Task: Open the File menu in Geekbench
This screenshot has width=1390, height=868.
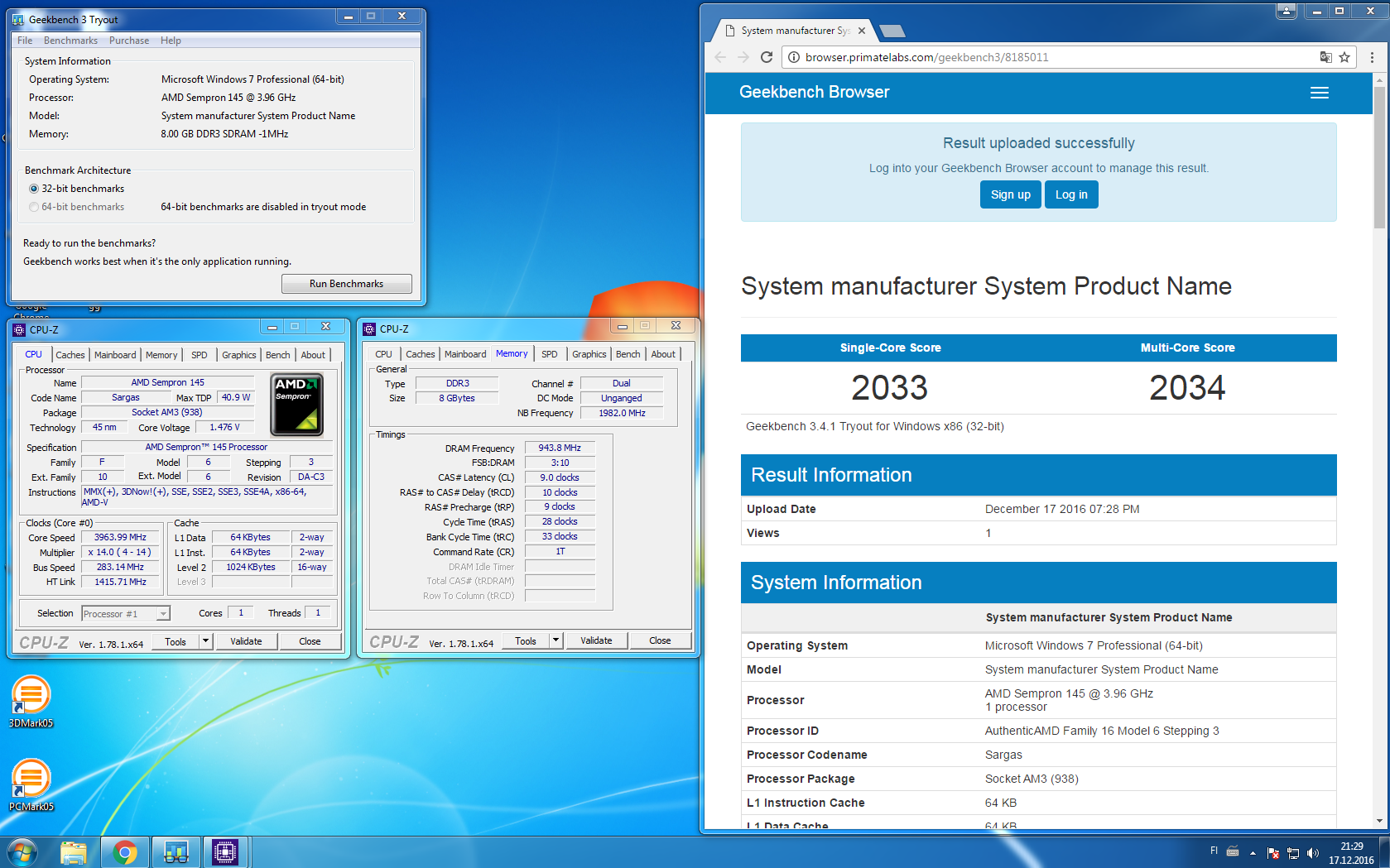Action: click(x=25, y=41)
